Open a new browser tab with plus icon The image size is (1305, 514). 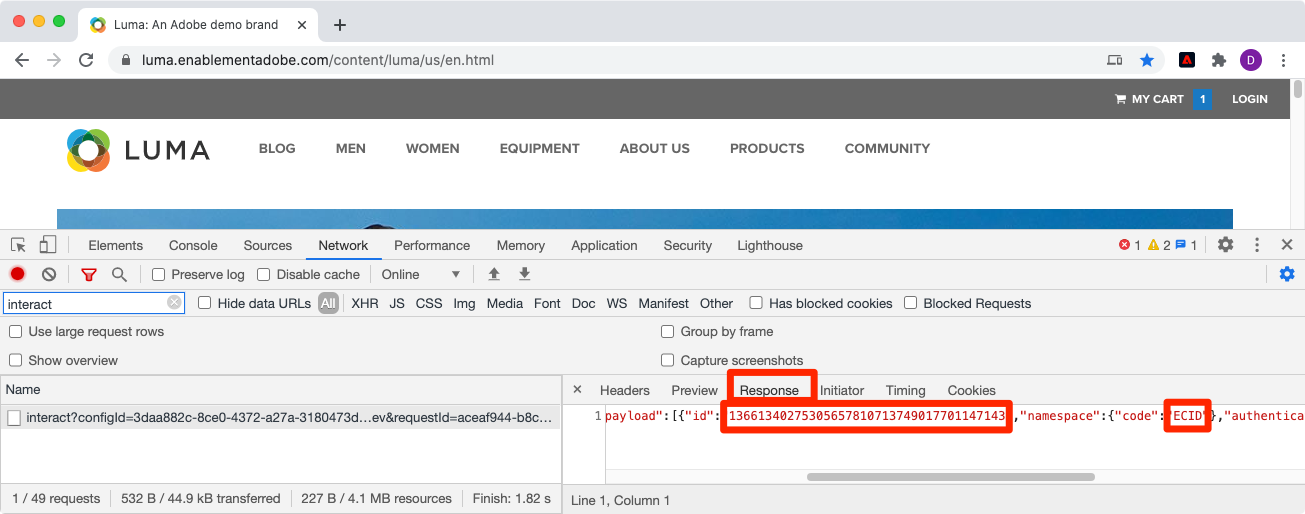340,25
